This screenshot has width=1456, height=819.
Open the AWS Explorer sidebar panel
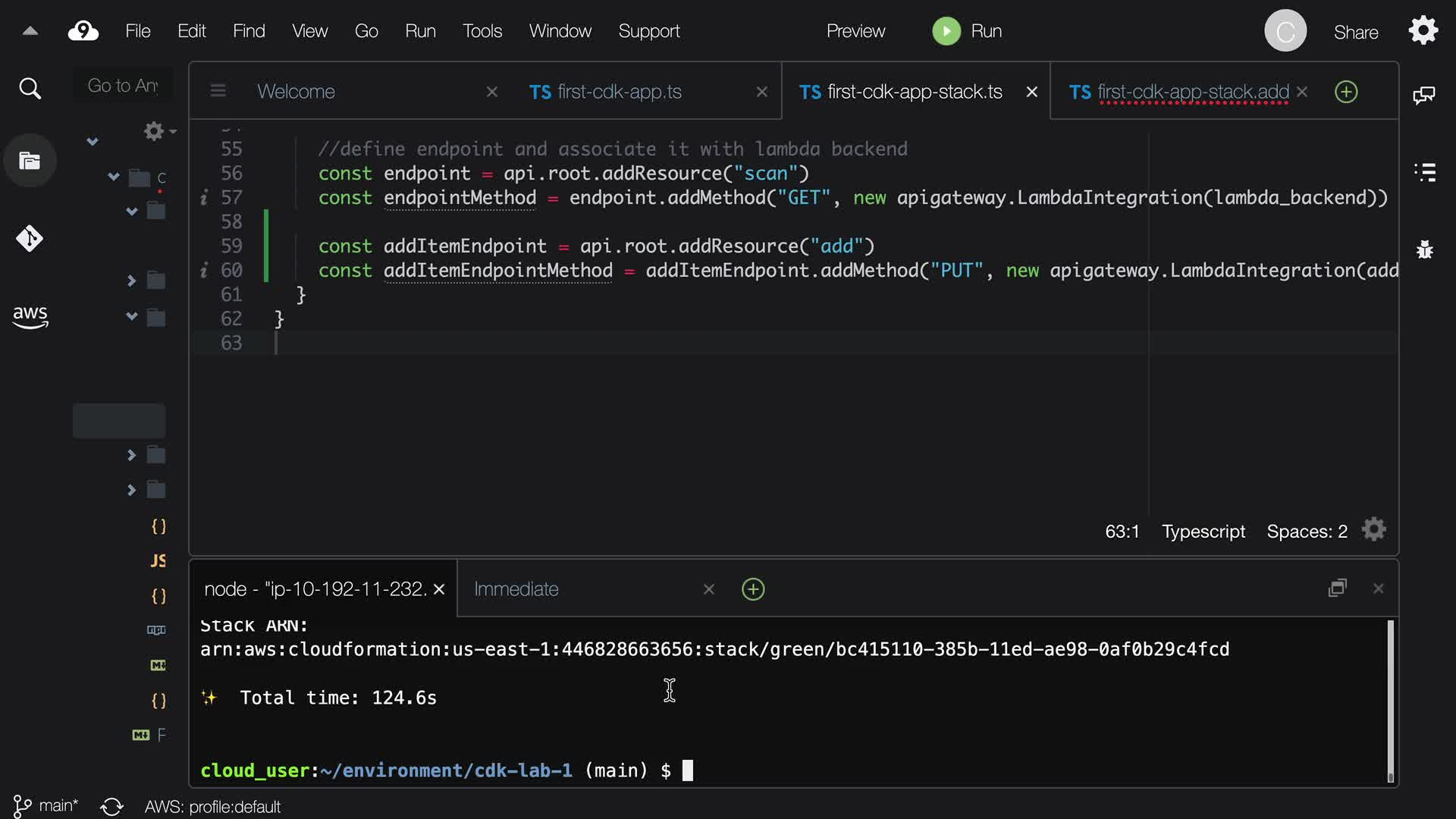(30, 316)
